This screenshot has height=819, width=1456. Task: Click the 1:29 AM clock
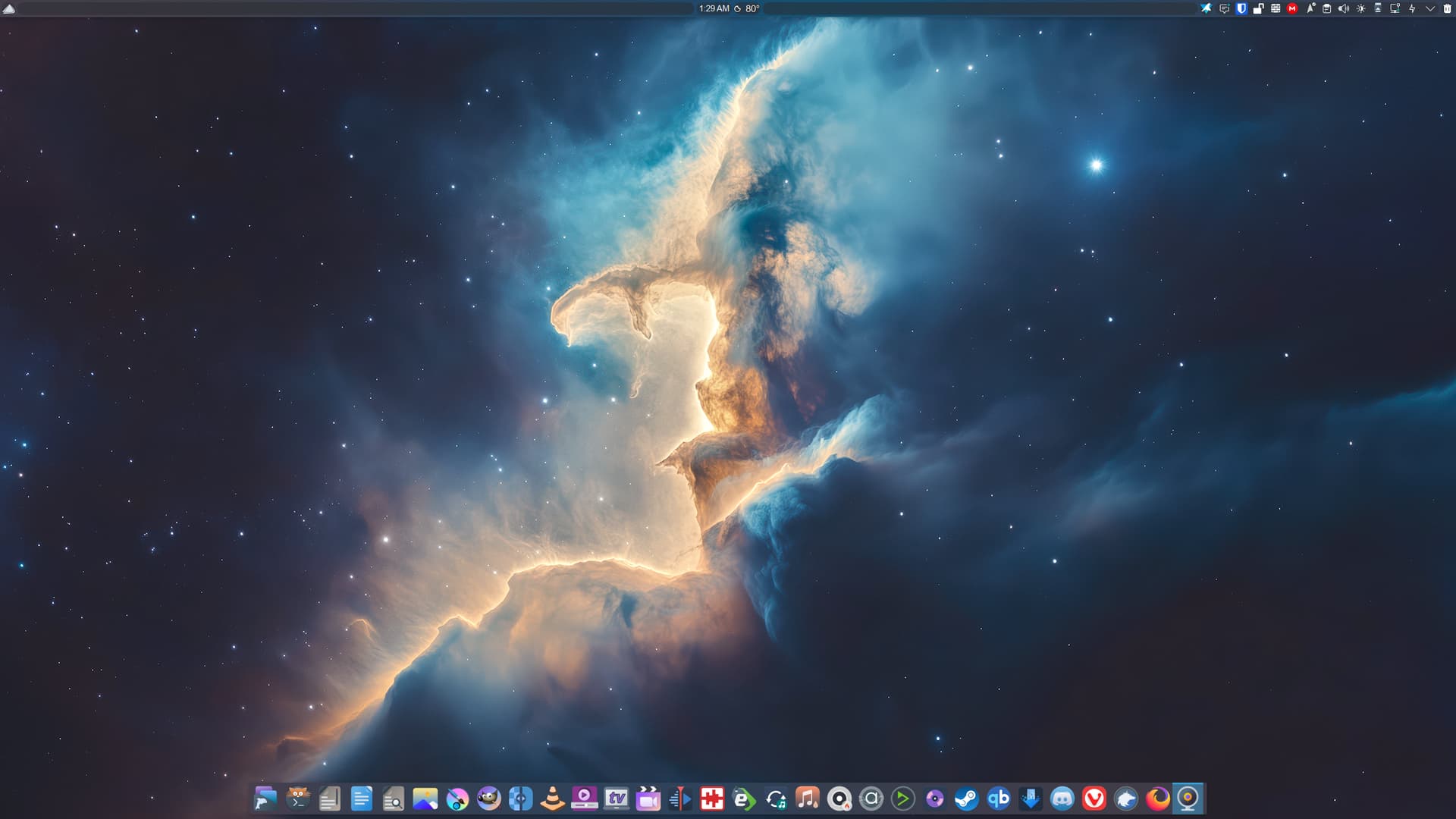714,8
